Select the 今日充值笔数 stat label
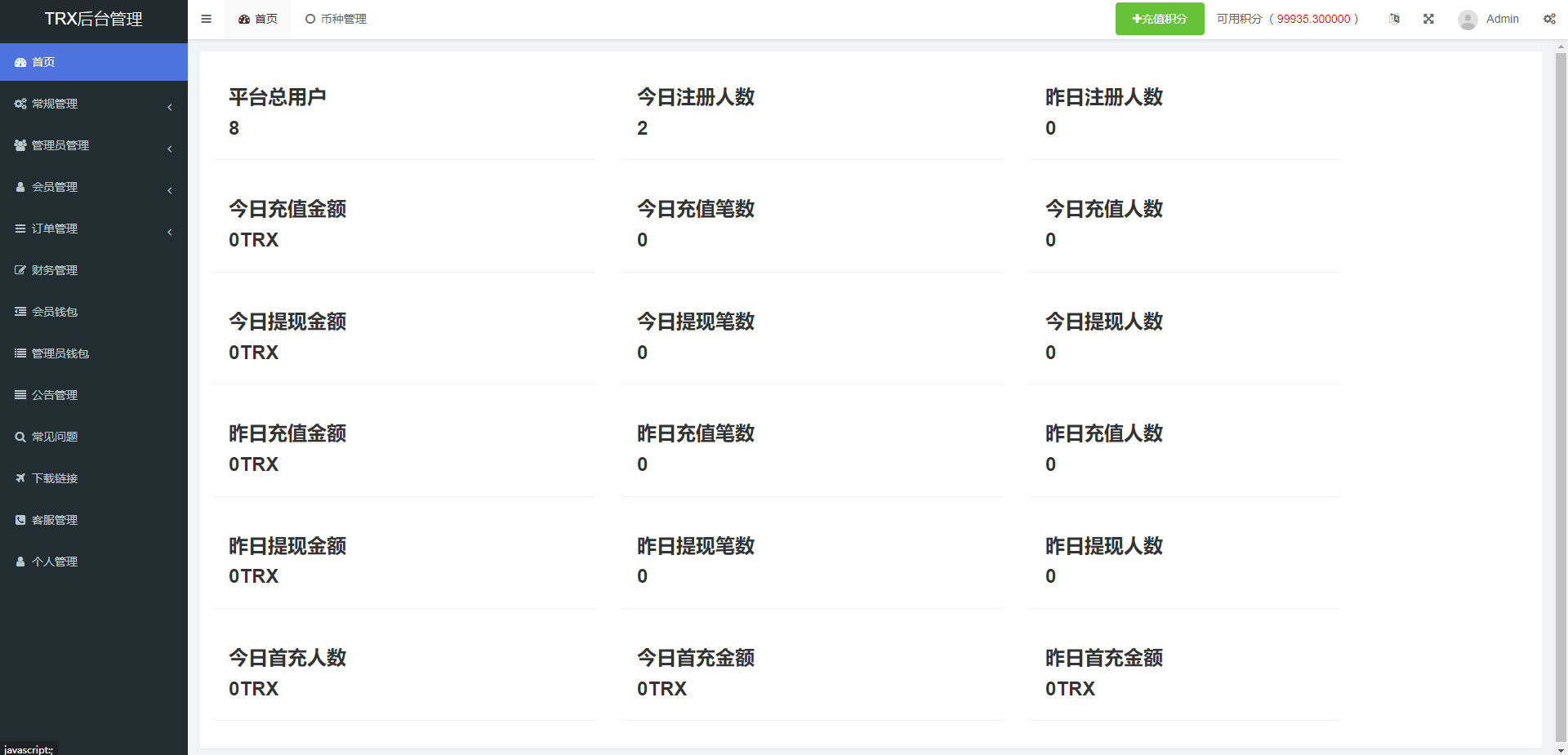 (x=696, y=209)
